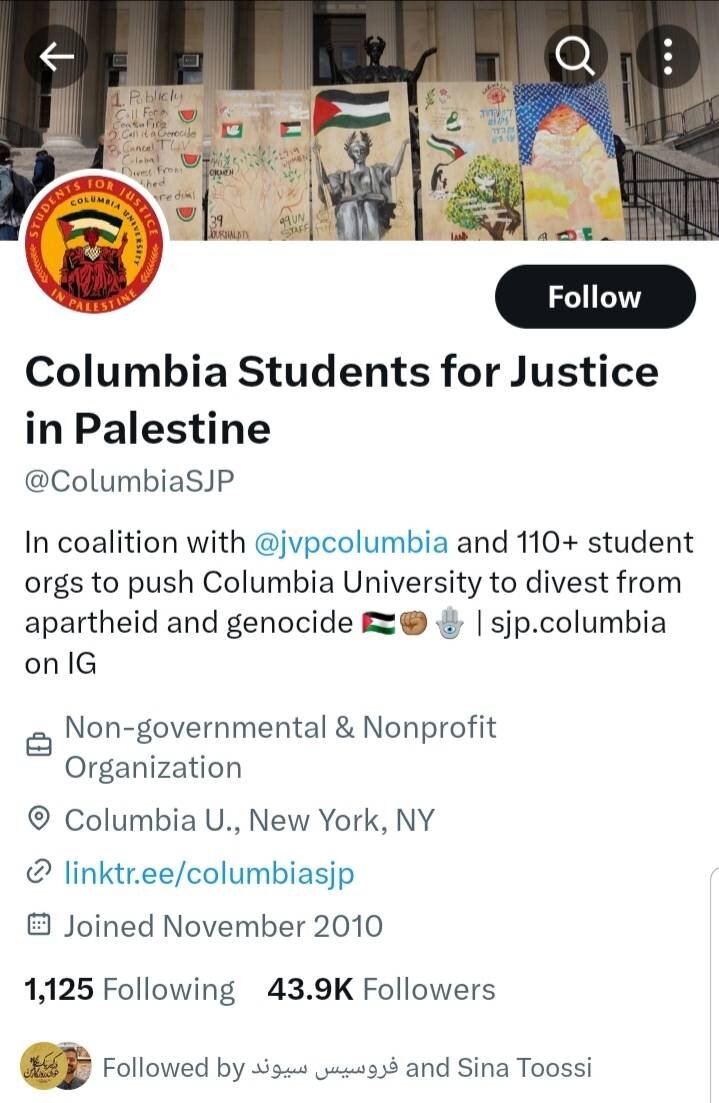Screen dimensions: 719x1103
Task: Click the Non-governmental & Nonprofit Organization label
Action: point(280,747)
